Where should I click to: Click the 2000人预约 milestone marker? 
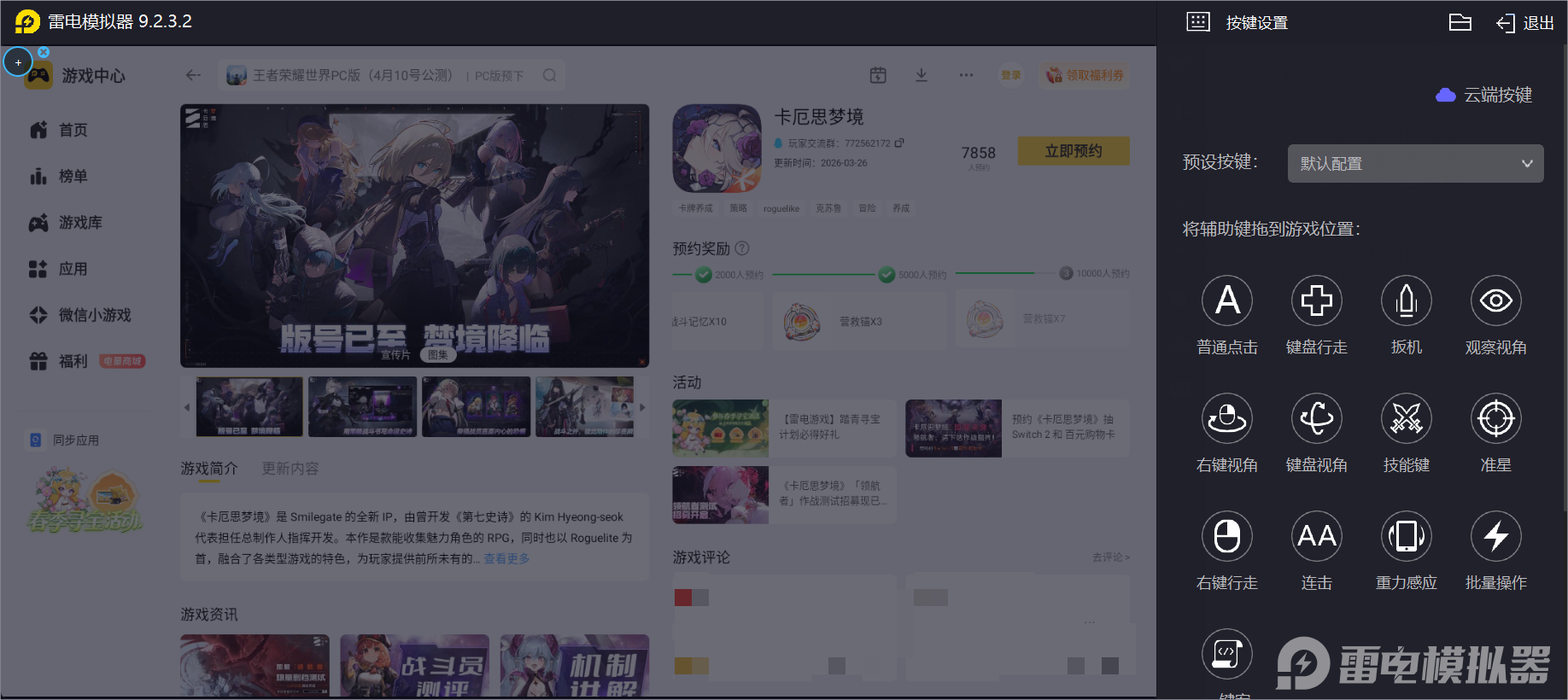tap(704, 274)
